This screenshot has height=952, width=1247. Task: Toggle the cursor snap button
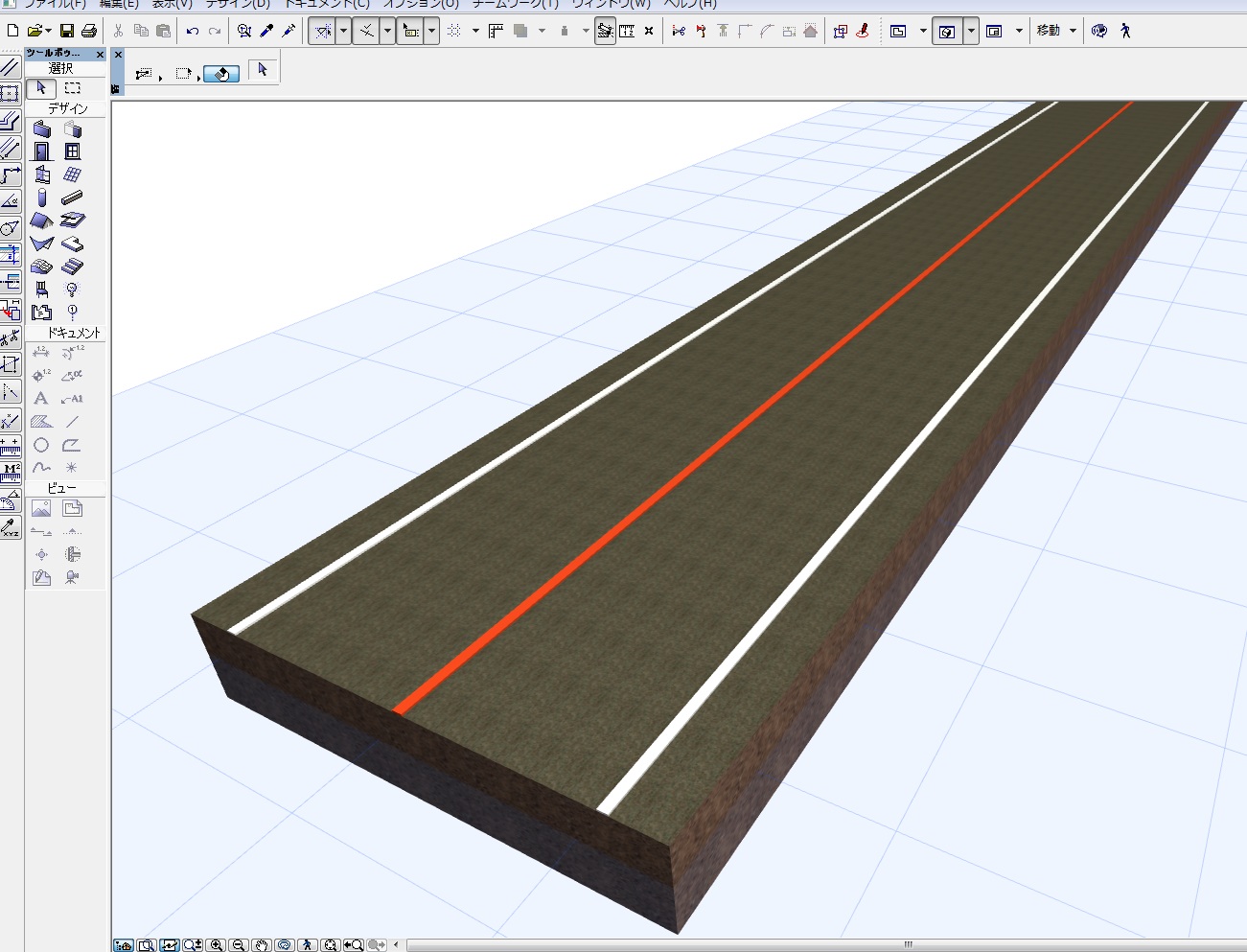pos(410,32)
